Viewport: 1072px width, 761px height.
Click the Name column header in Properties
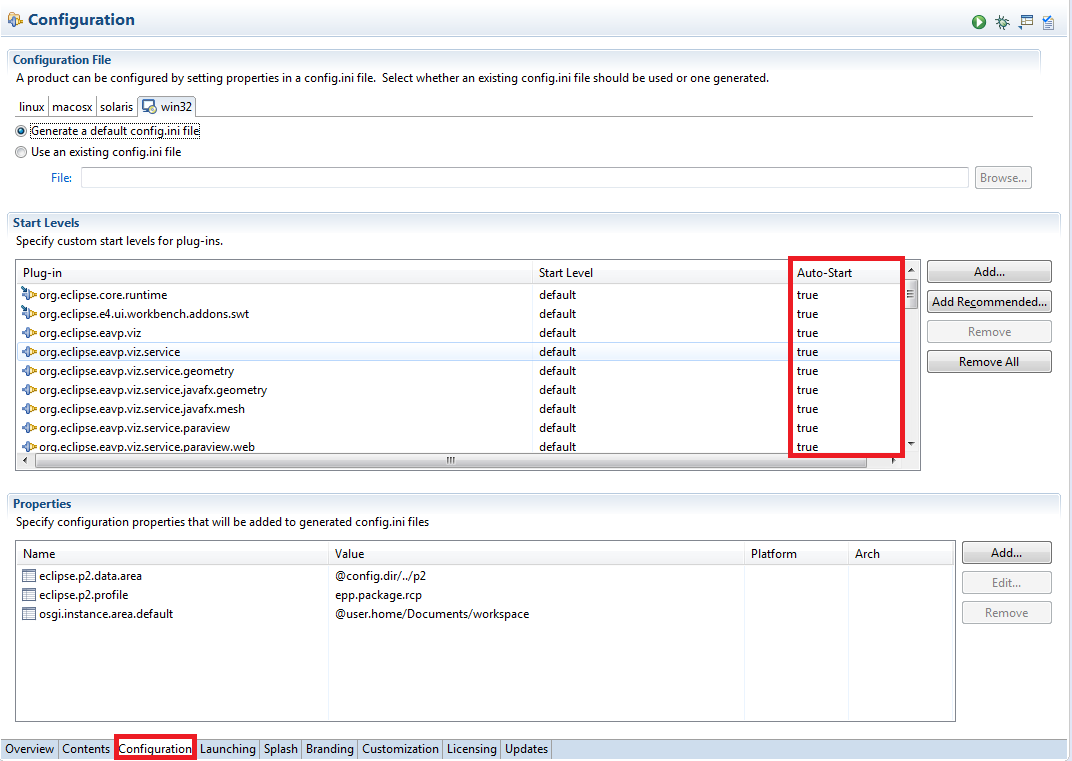pos(172,554)
